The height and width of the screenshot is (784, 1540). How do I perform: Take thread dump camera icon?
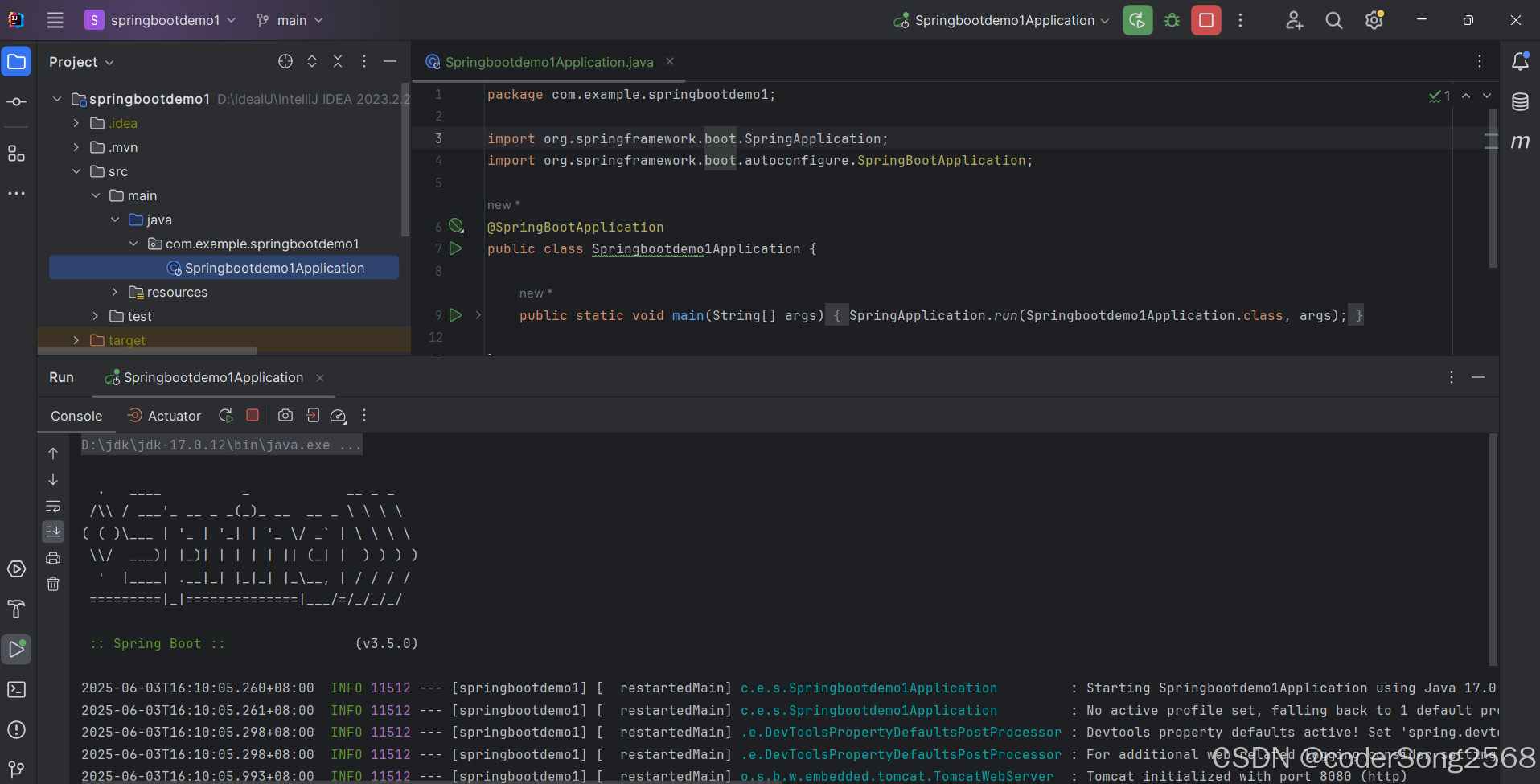(x=285, y=415)
